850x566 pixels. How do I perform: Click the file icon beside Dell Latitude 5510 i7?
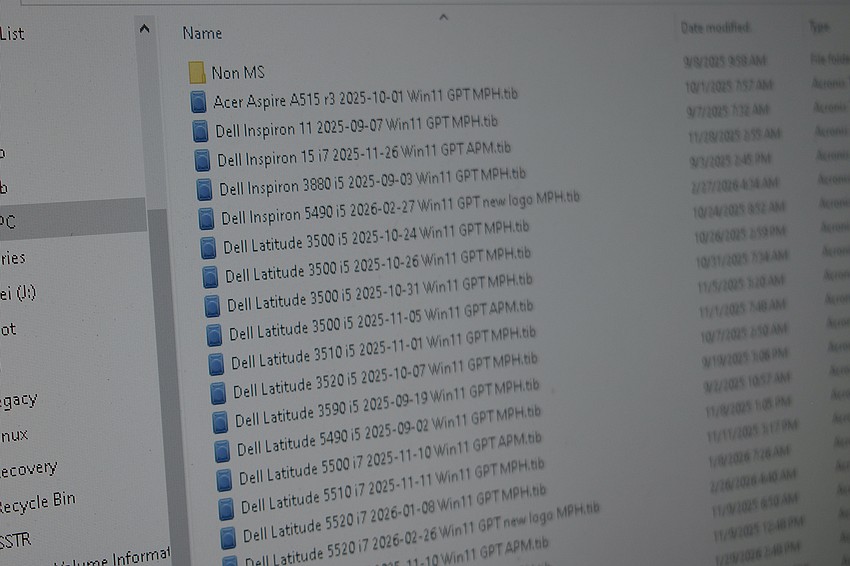[x=226, y=509]
